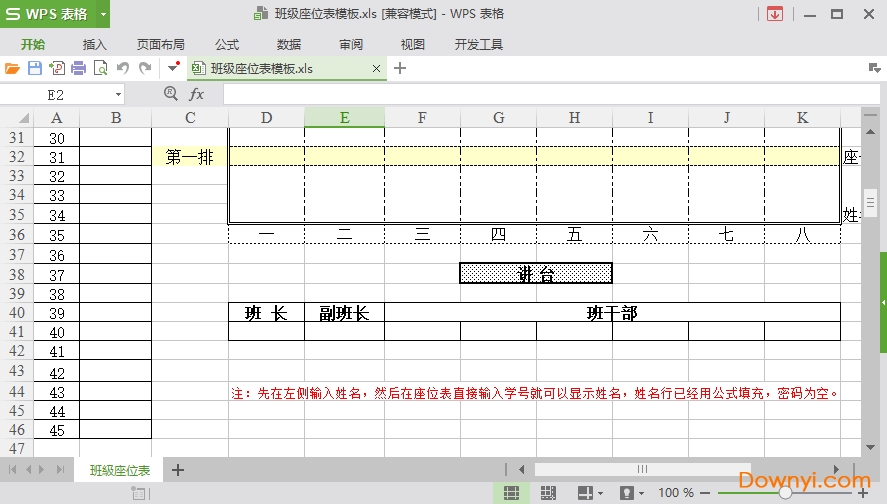
Task: Open a new document tab with plus
Action: coord(400,68)
